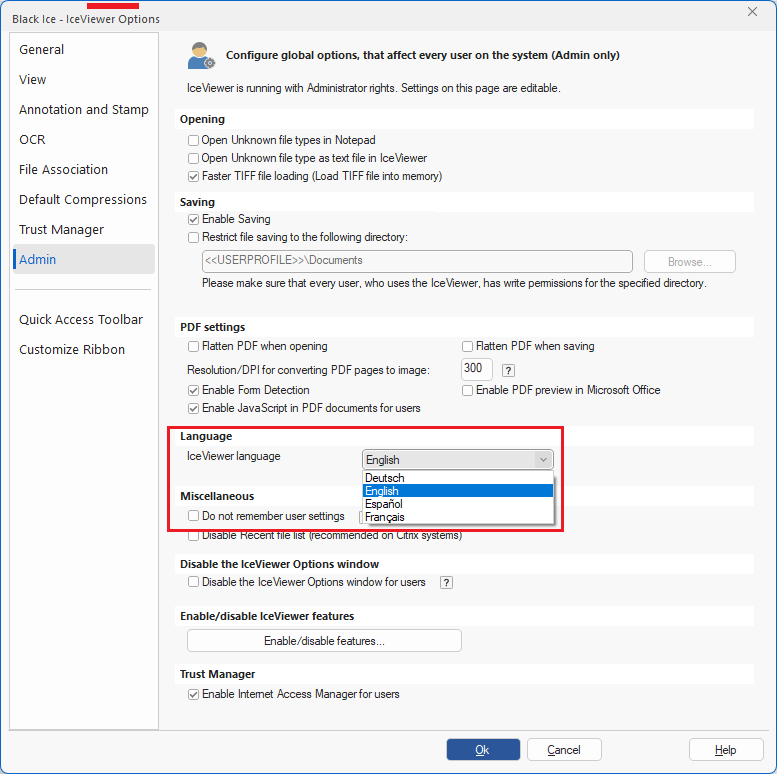Enable PDF preview in Microsoft Office

click(467, 390)
